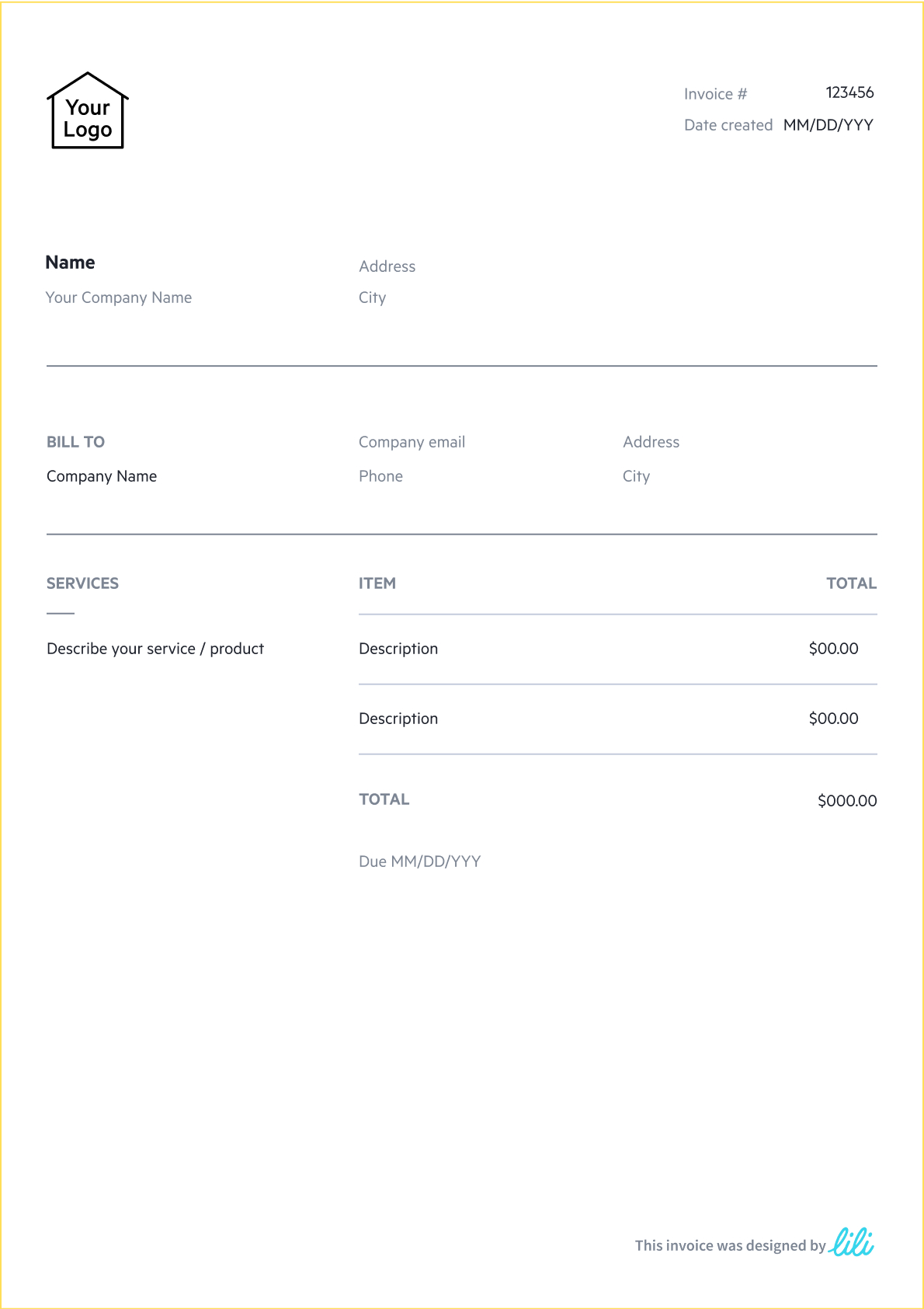
Task: Click the Address field beside Name heading
Action: (387, 266)
